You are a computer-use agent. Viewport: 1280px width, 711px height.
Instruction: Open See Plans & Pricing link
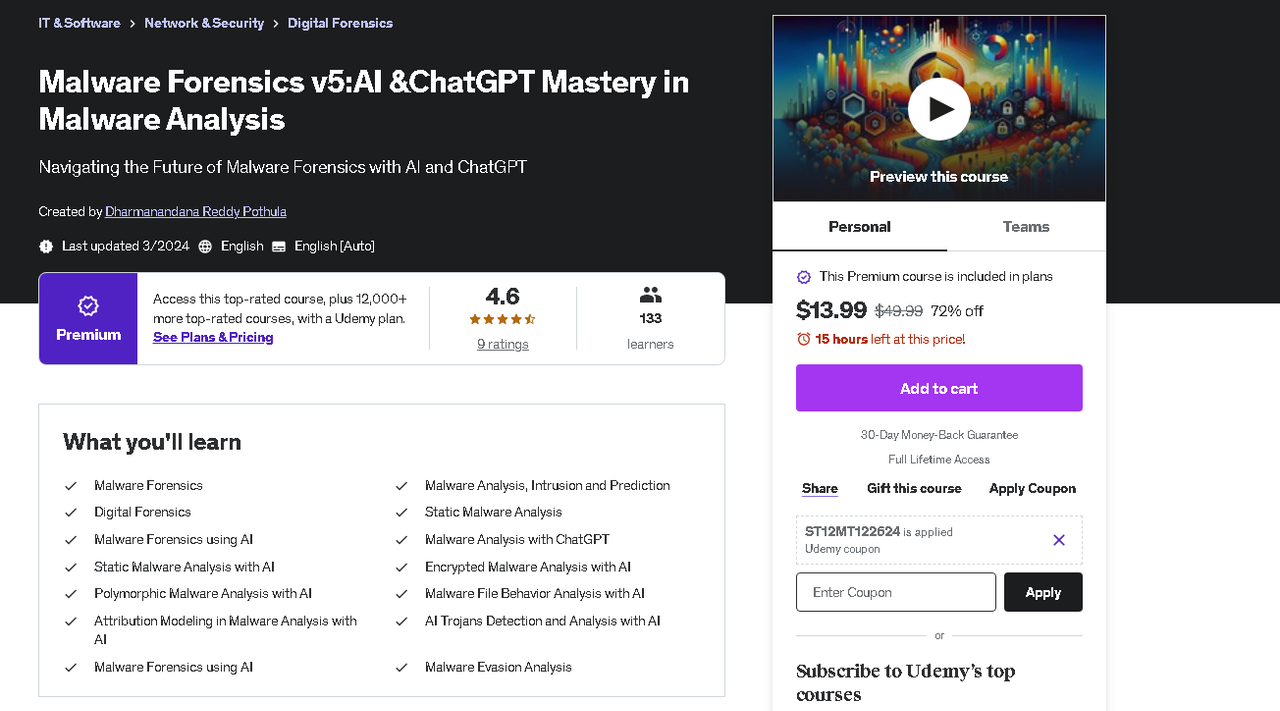pos(213,338)
